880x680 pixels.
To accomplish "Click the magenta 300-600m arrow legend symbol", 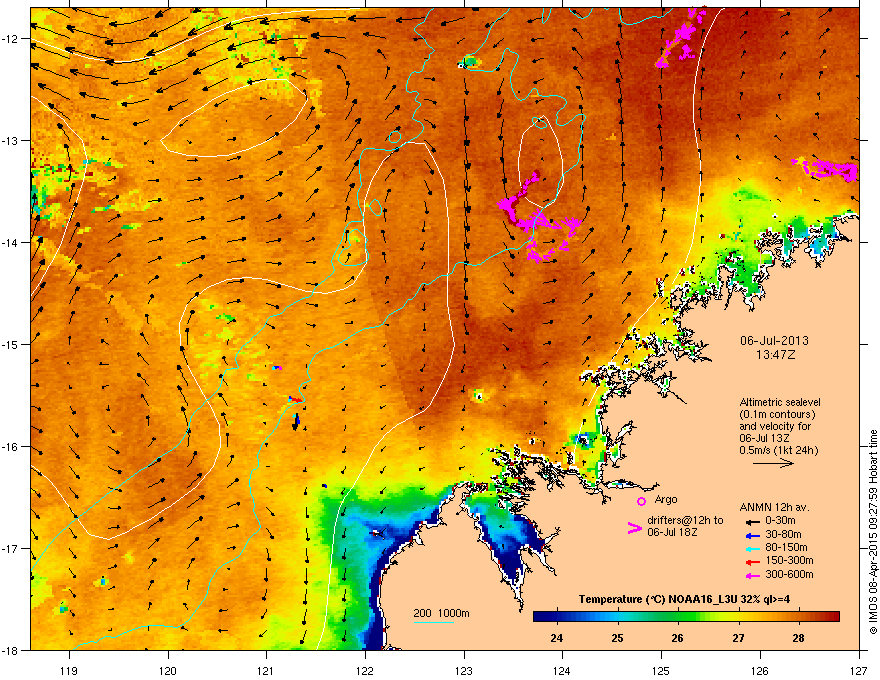I will (751, 575).
